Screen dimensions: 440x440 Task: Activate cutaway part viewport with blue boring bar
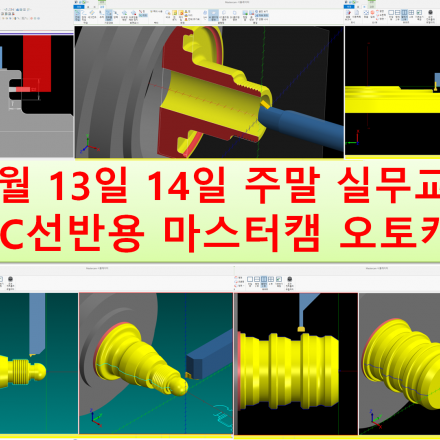[209, 92]
